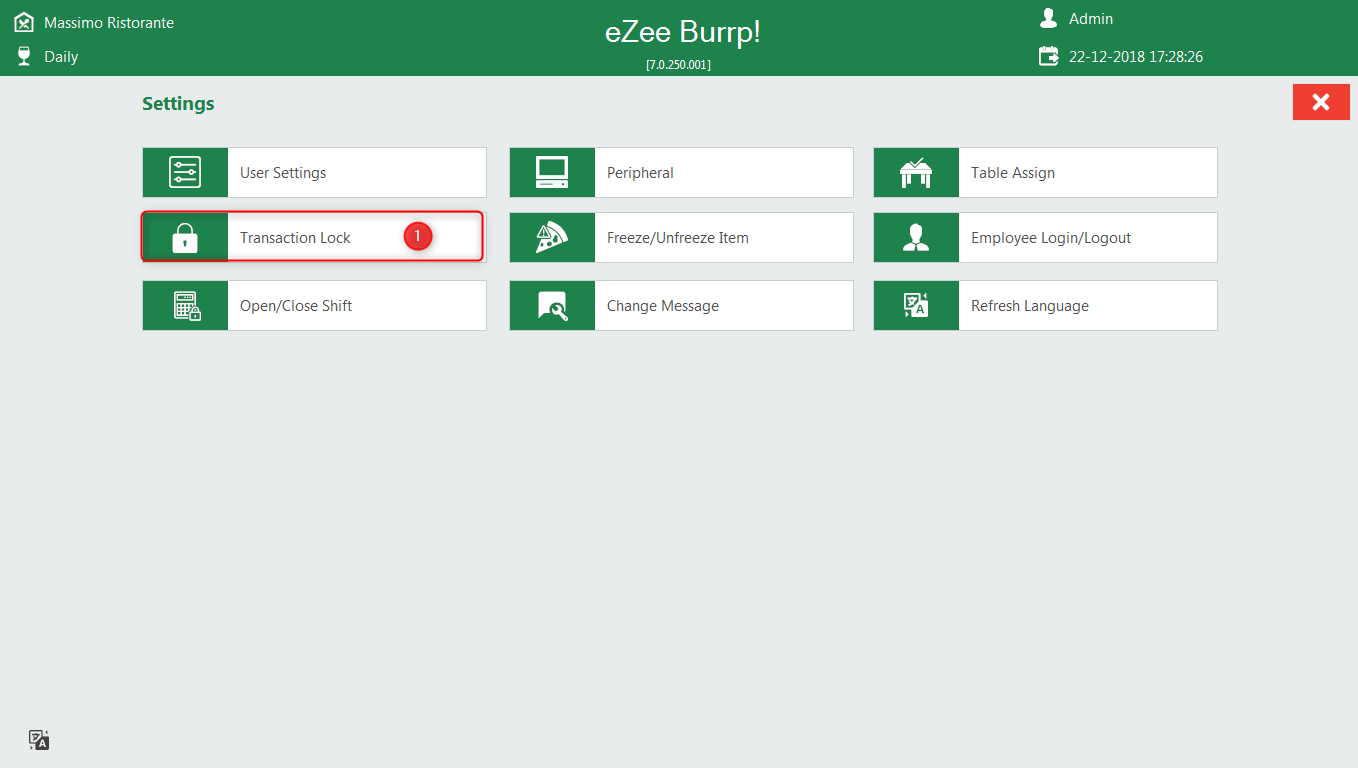The image size is (1358, 768).
Task: Open the Table Assign option
Action: (x=1045, y=172)
